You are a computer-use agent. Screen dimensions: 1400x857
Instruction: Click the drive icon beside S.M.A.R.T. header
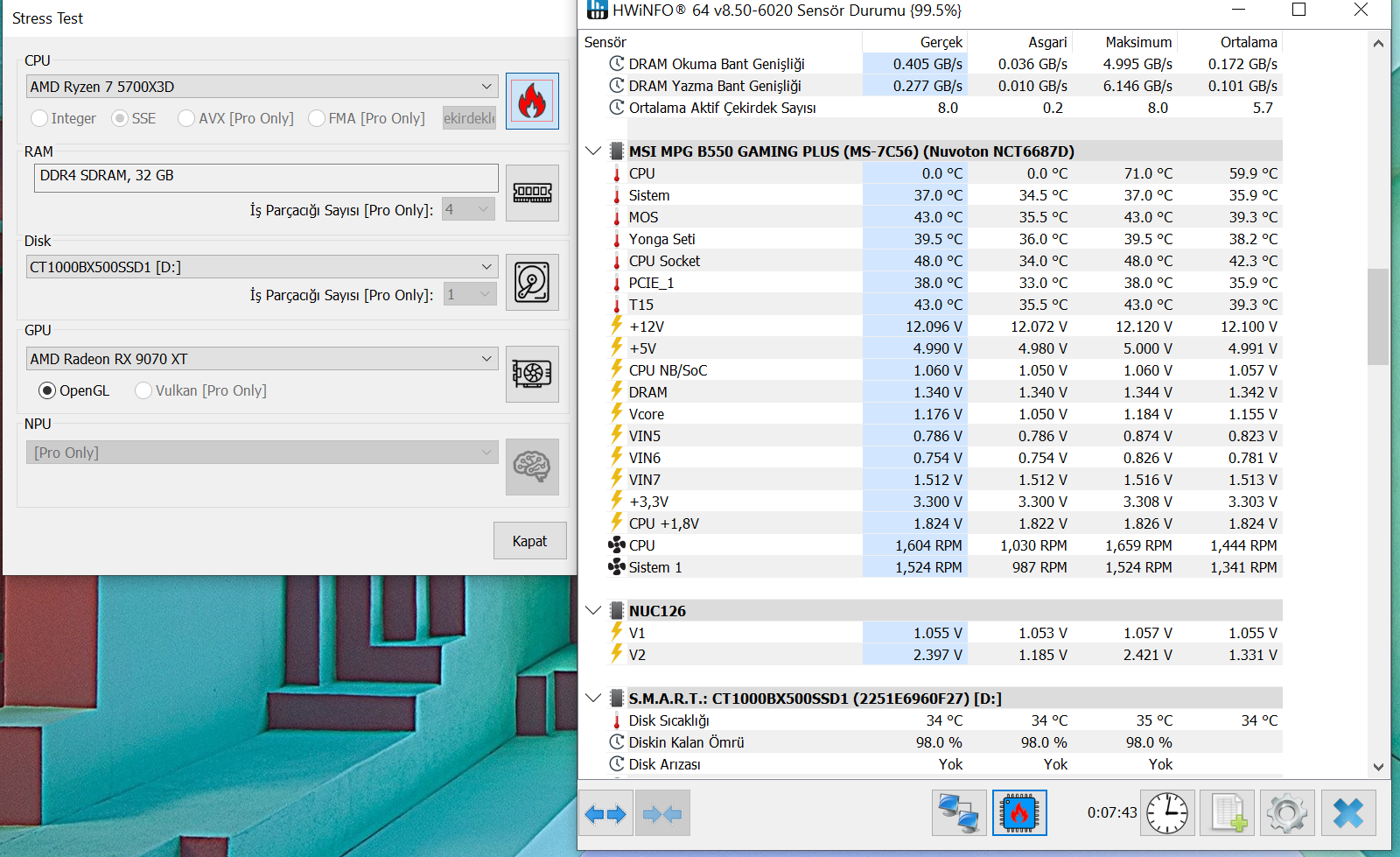tap(617, 699)
